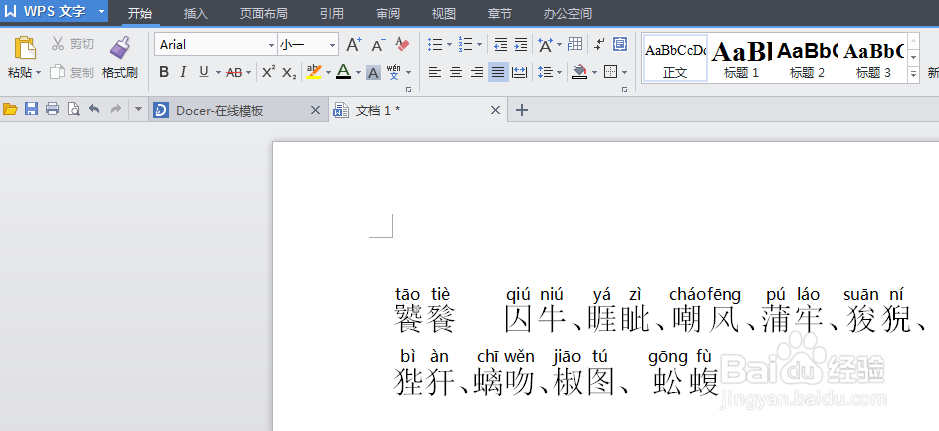Image resolution: width=939 pixels, height=431 pixels.
Task: Open the paragraph dialog launcher
Action: (x=625, y=90)
